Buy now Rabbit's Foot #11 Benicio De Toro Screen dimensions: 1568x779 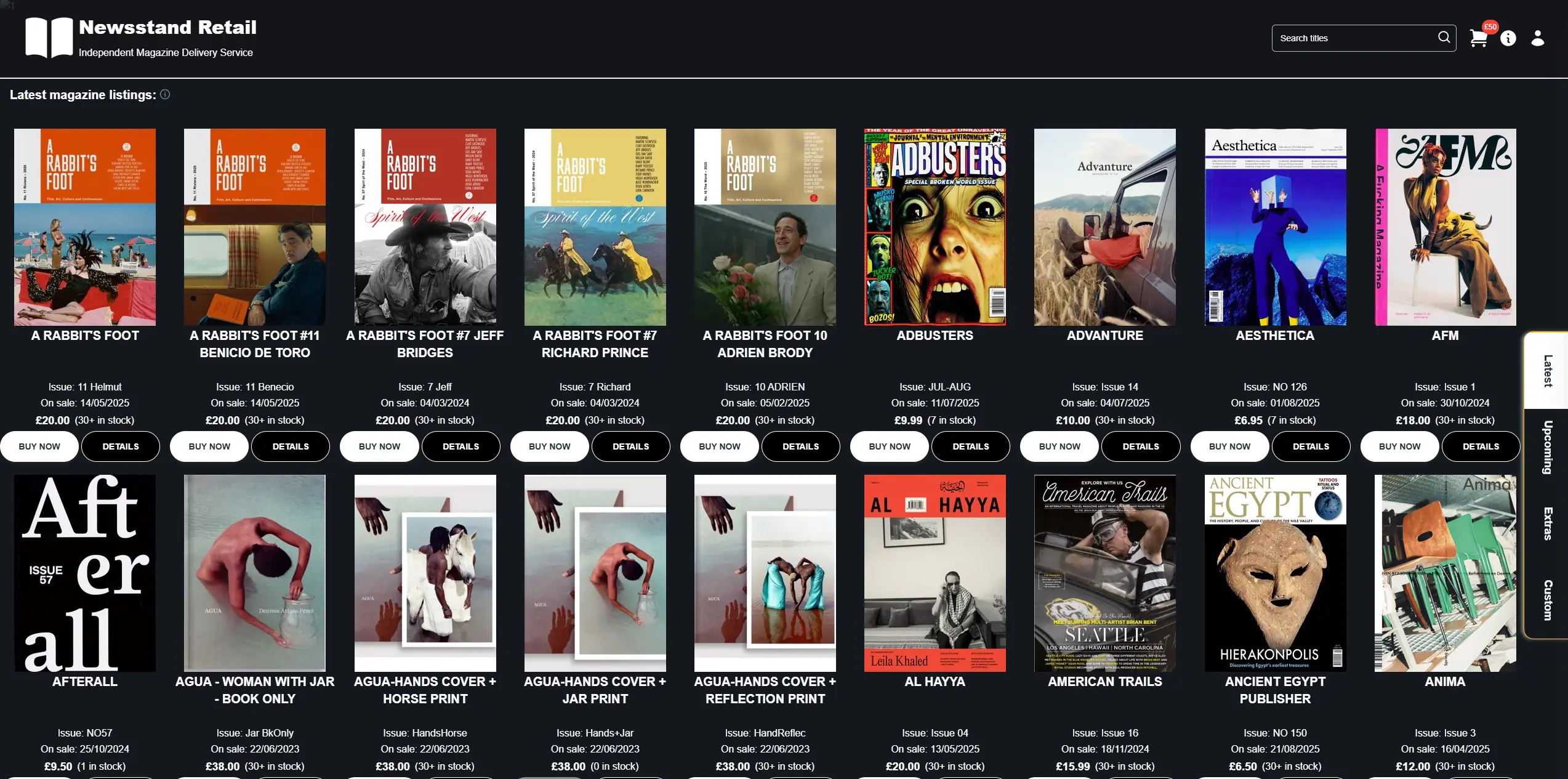click(x=209, y=446)
